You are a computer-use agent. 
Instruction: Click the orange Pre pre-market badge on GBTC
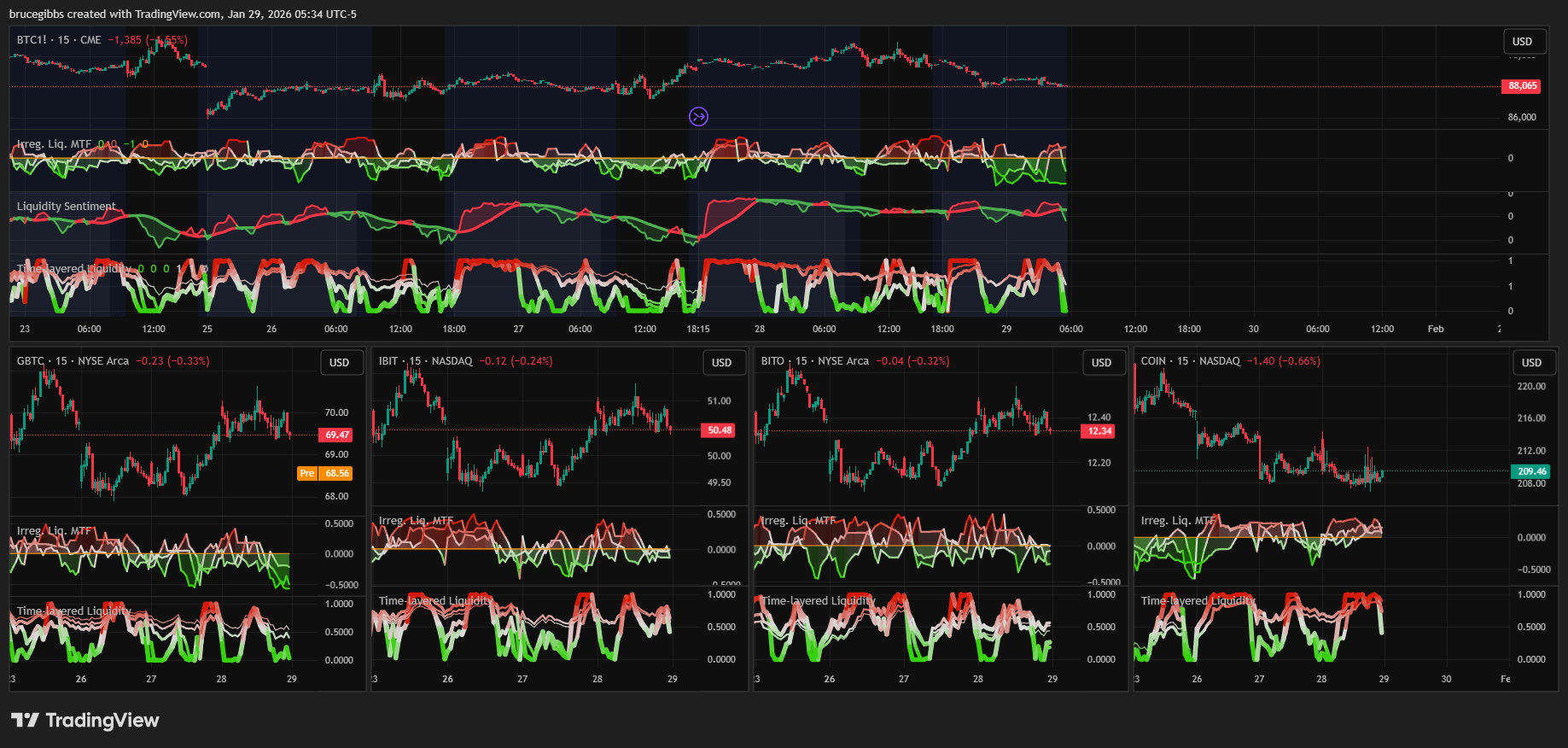[306, 473]
